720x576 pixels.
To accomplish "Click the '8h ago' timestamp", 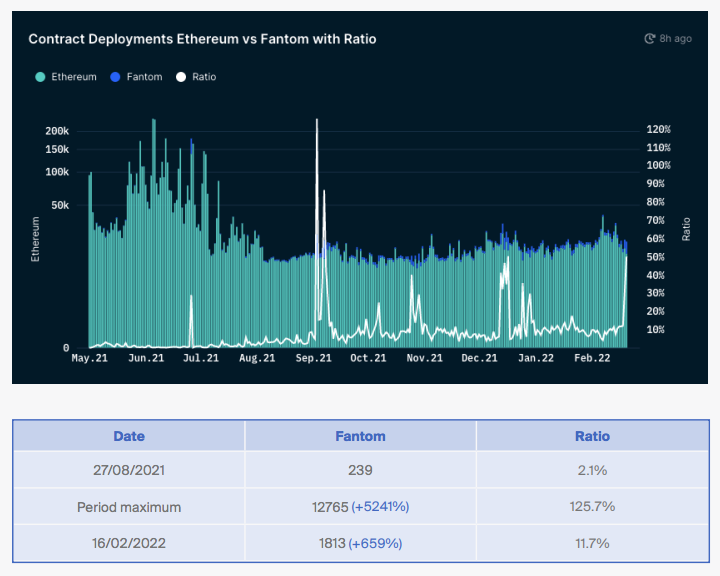I will tap(675, 39).
